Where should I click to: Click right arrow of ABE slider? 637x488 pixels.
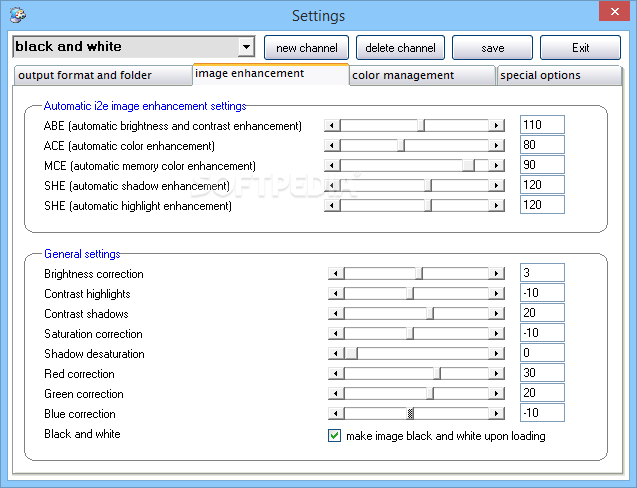tap(496, 126)
